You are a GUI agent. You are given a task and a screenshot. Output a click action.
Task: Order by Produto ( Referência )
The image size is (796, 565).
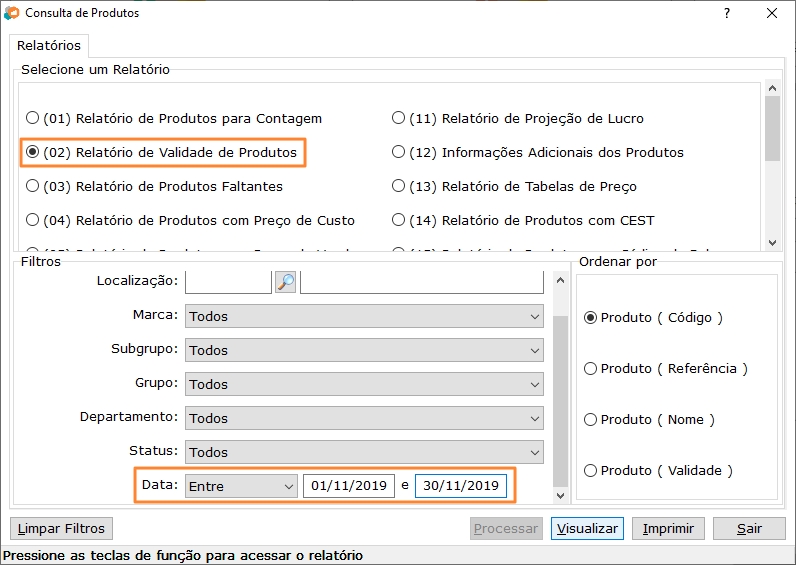(x=666, y=369)
